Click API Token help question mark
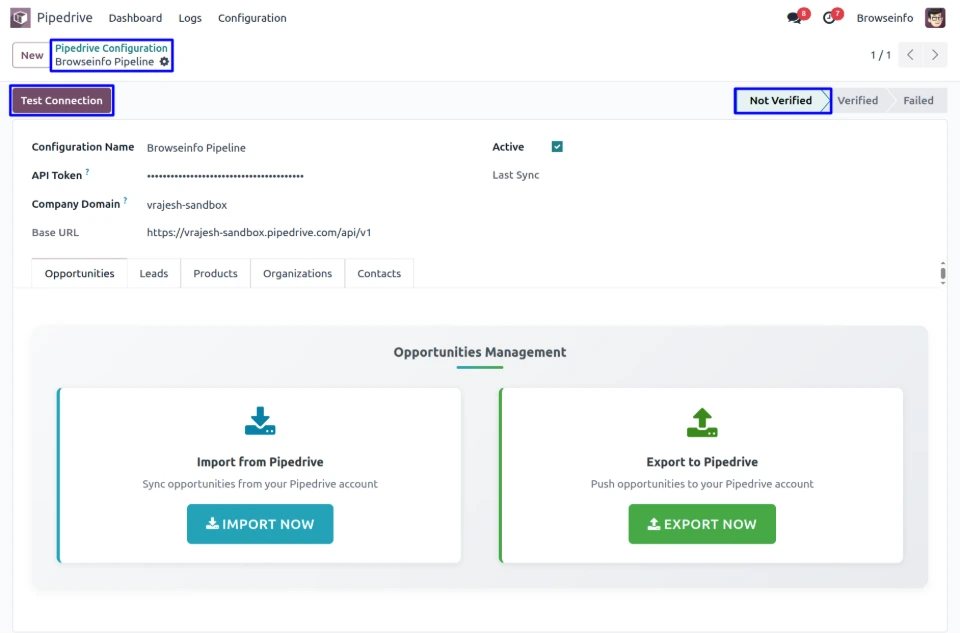 tap(88, 172)
